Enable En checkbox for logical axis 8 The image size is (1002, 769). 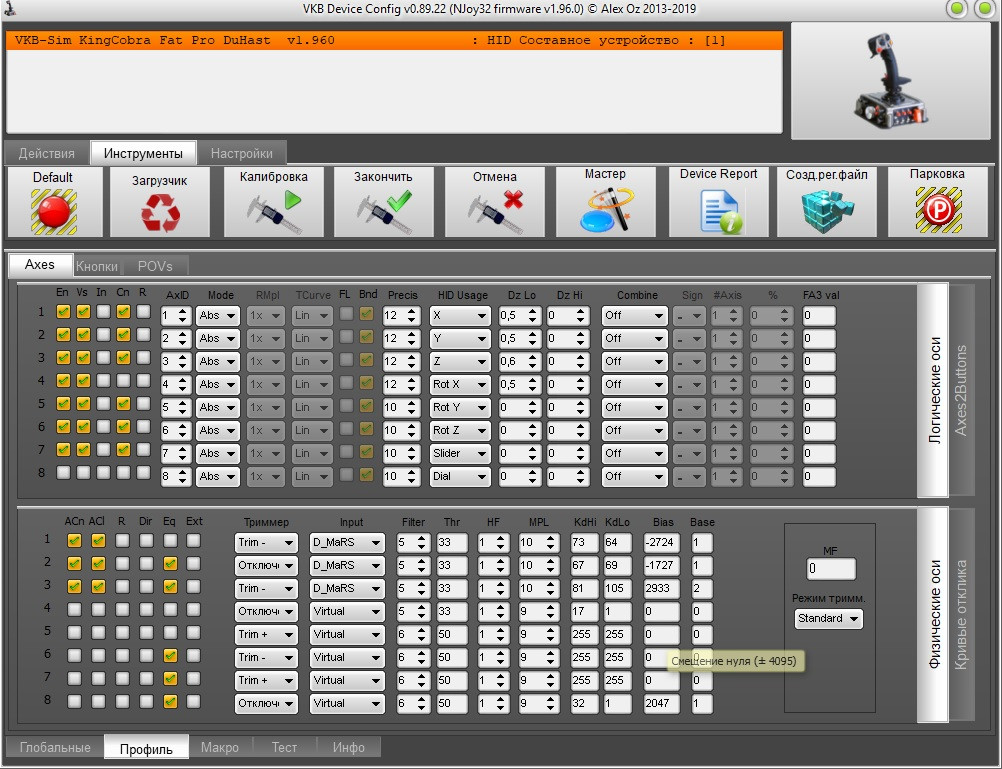tap(63, 473)
